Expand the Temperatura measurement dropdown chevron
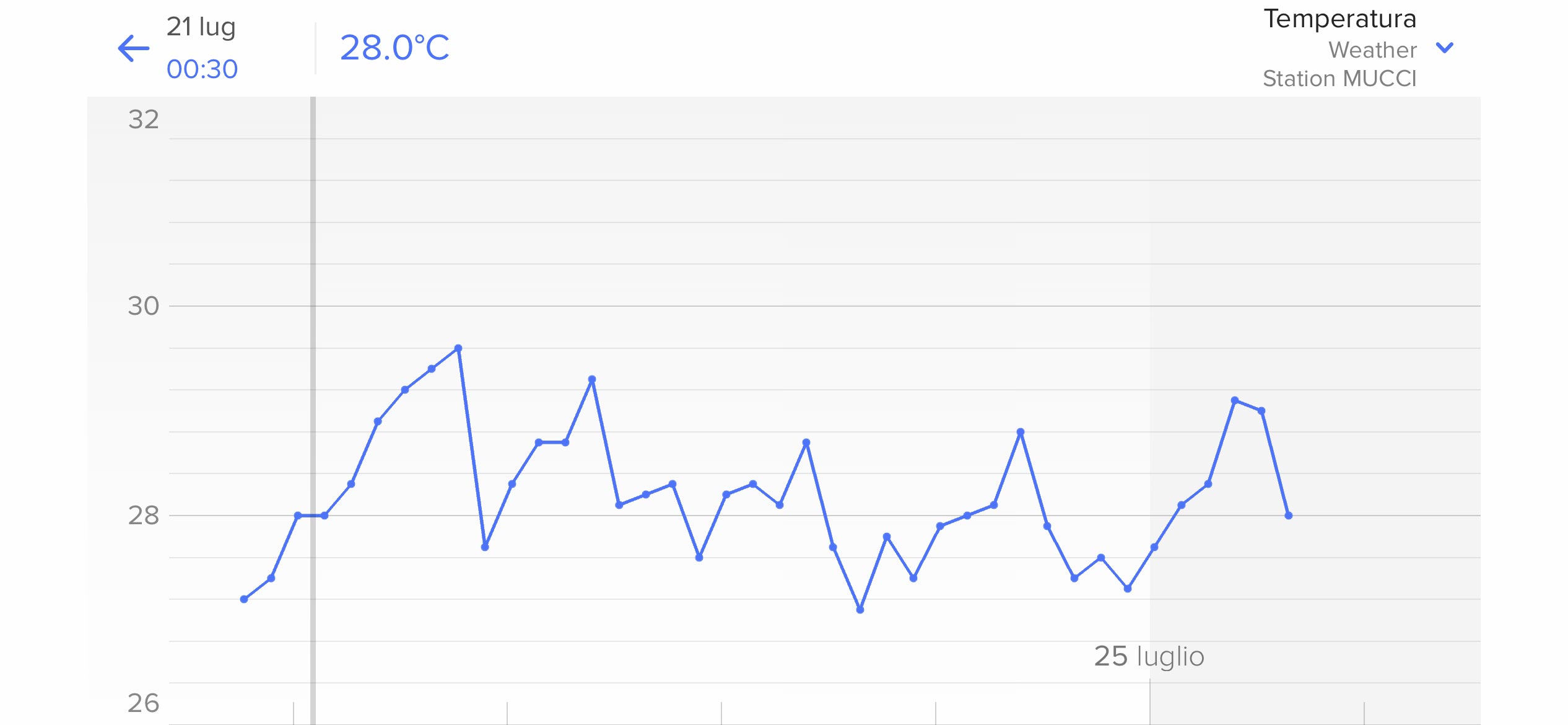The height and width of the screenshot is (725, 1568). [1445, 48]
